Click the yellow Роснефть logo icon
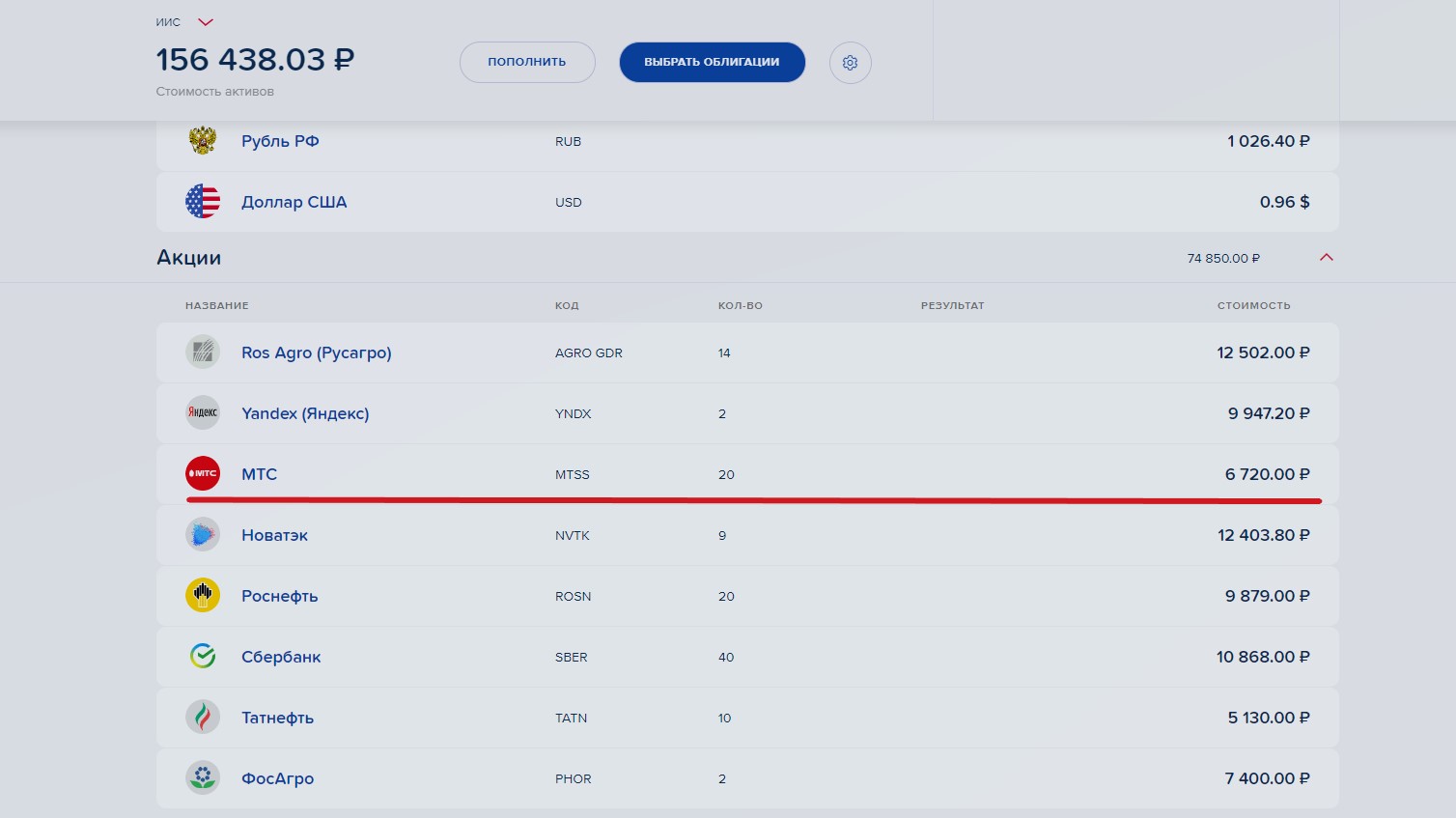Image resolution: width=1456 pixels, height=818 pixels. click(203, 596)
